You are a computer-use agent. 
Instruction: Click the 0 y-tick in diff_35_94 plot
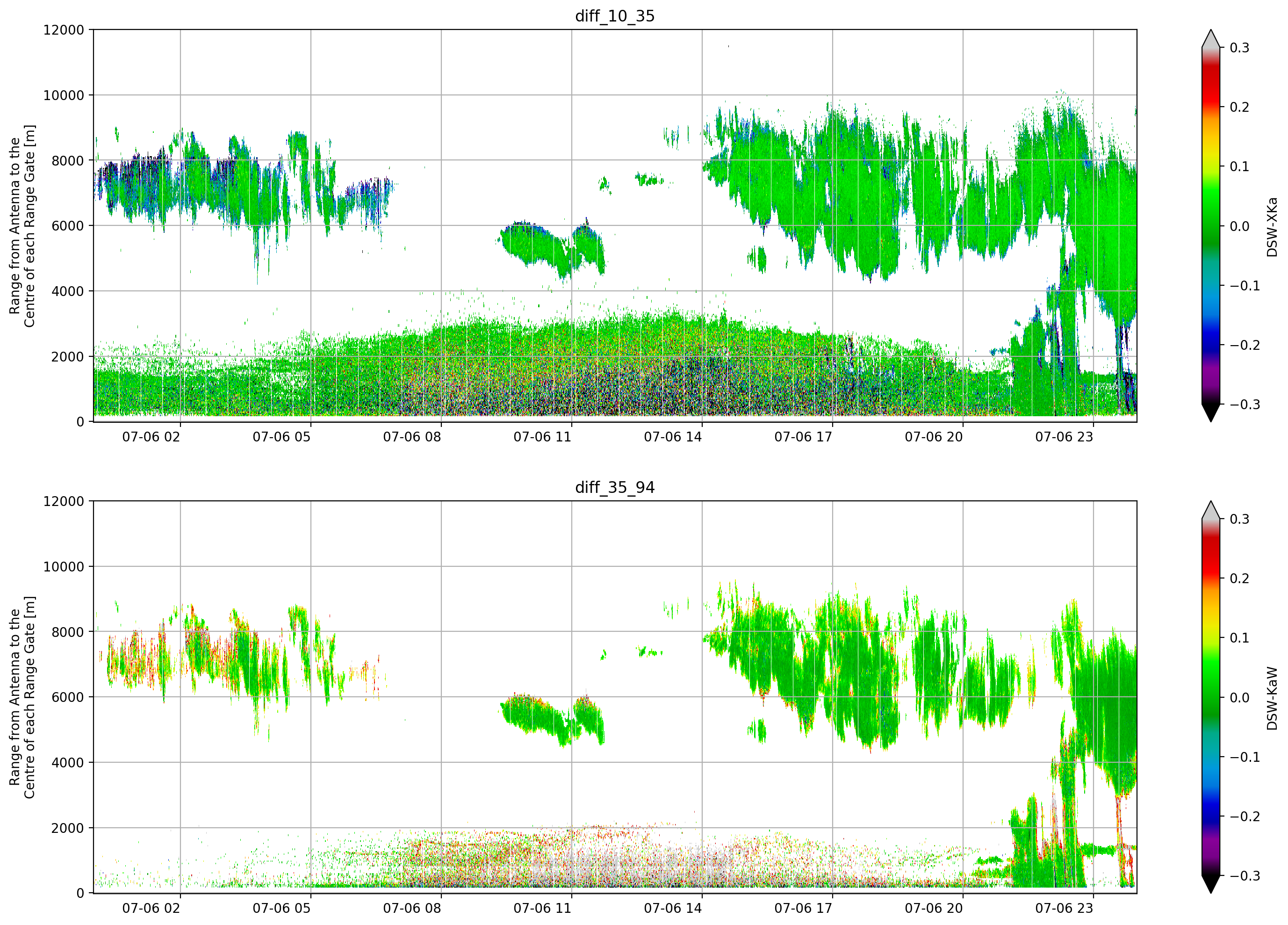80,893
